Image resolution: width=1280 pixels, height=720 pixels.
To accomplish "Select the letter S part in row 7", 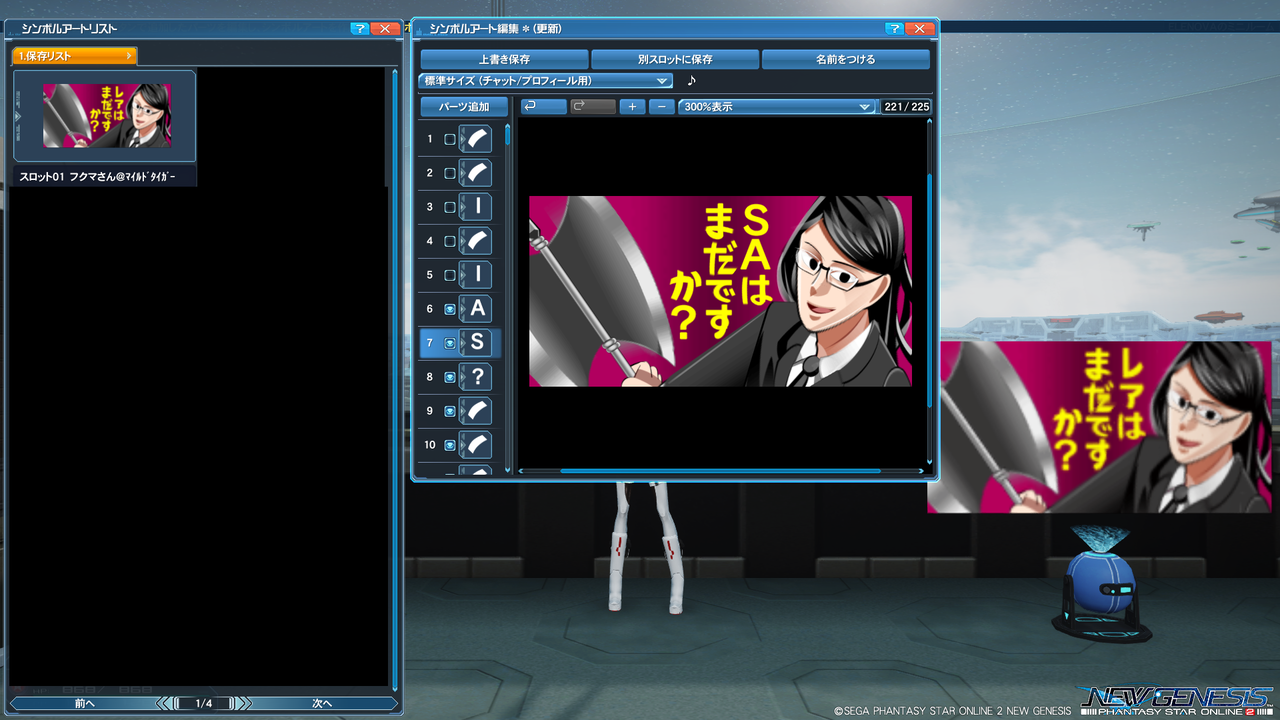I will coord(477,343).
